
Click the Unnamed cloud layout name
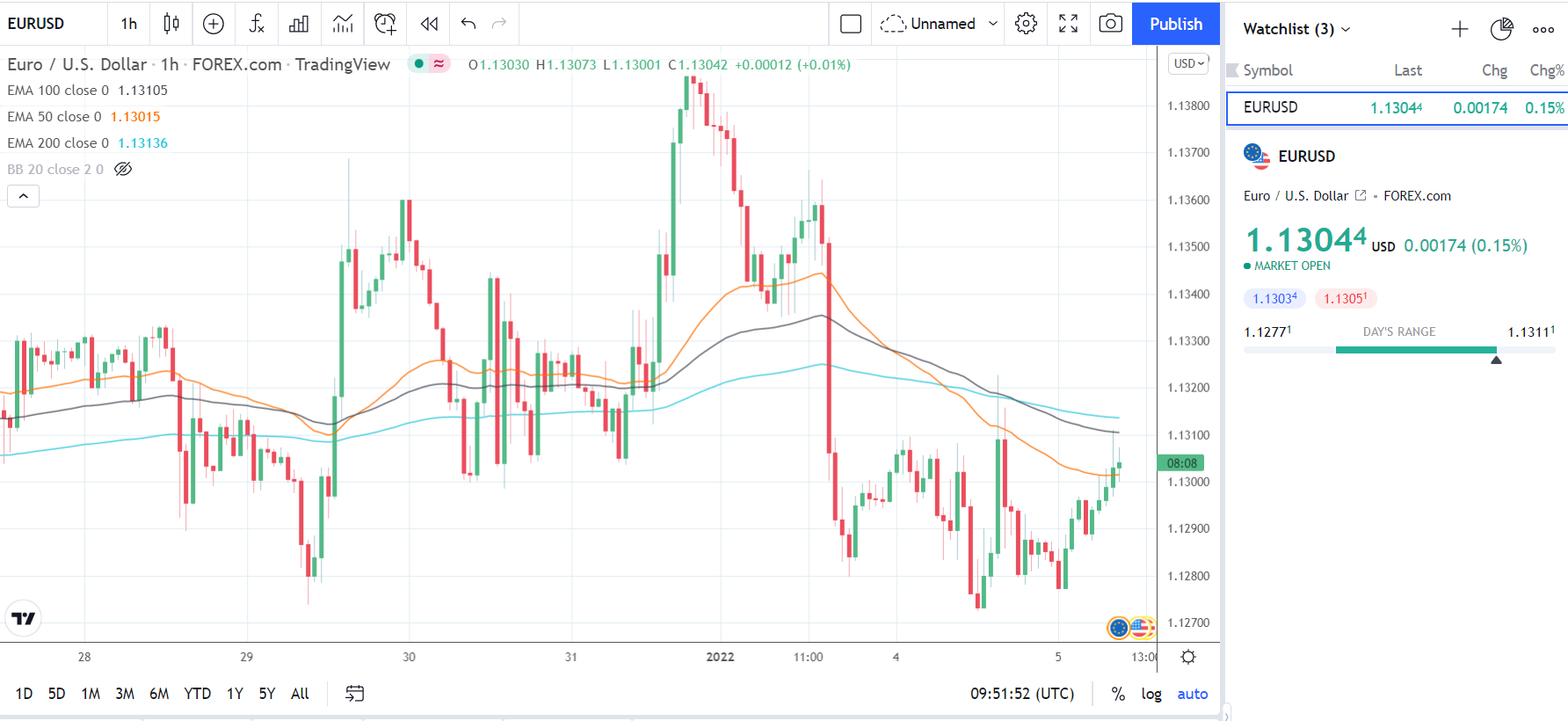928,24
